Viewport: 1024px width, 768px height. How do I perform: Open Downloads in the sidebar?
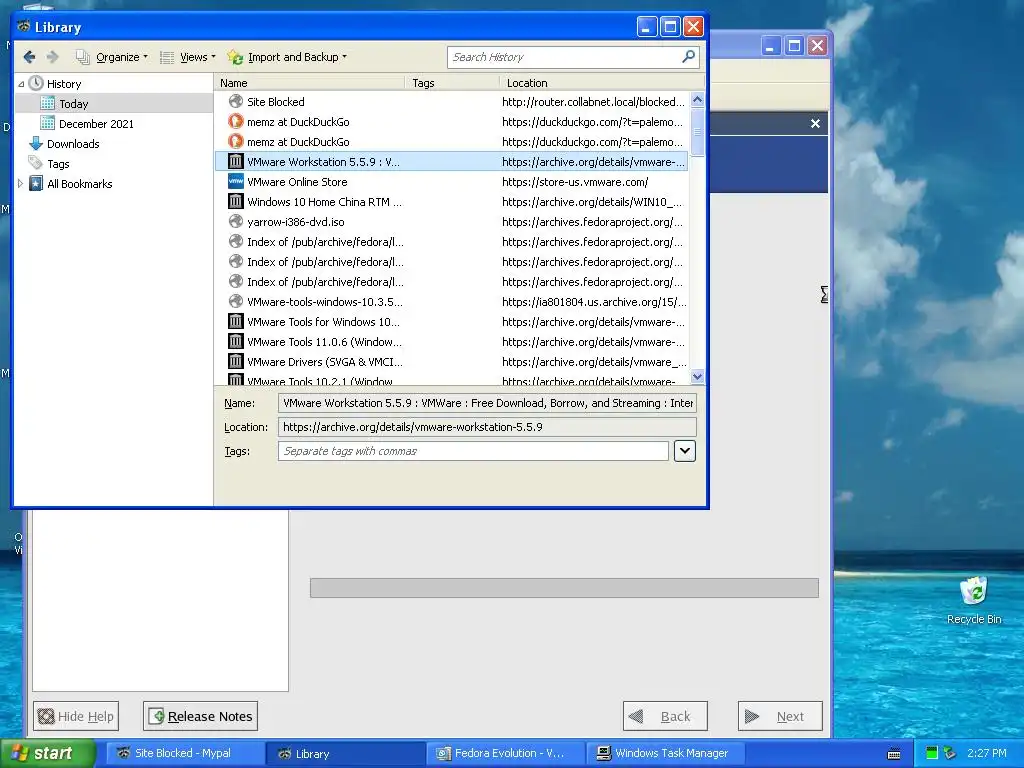pyautogui.click(x=73, y=144)
